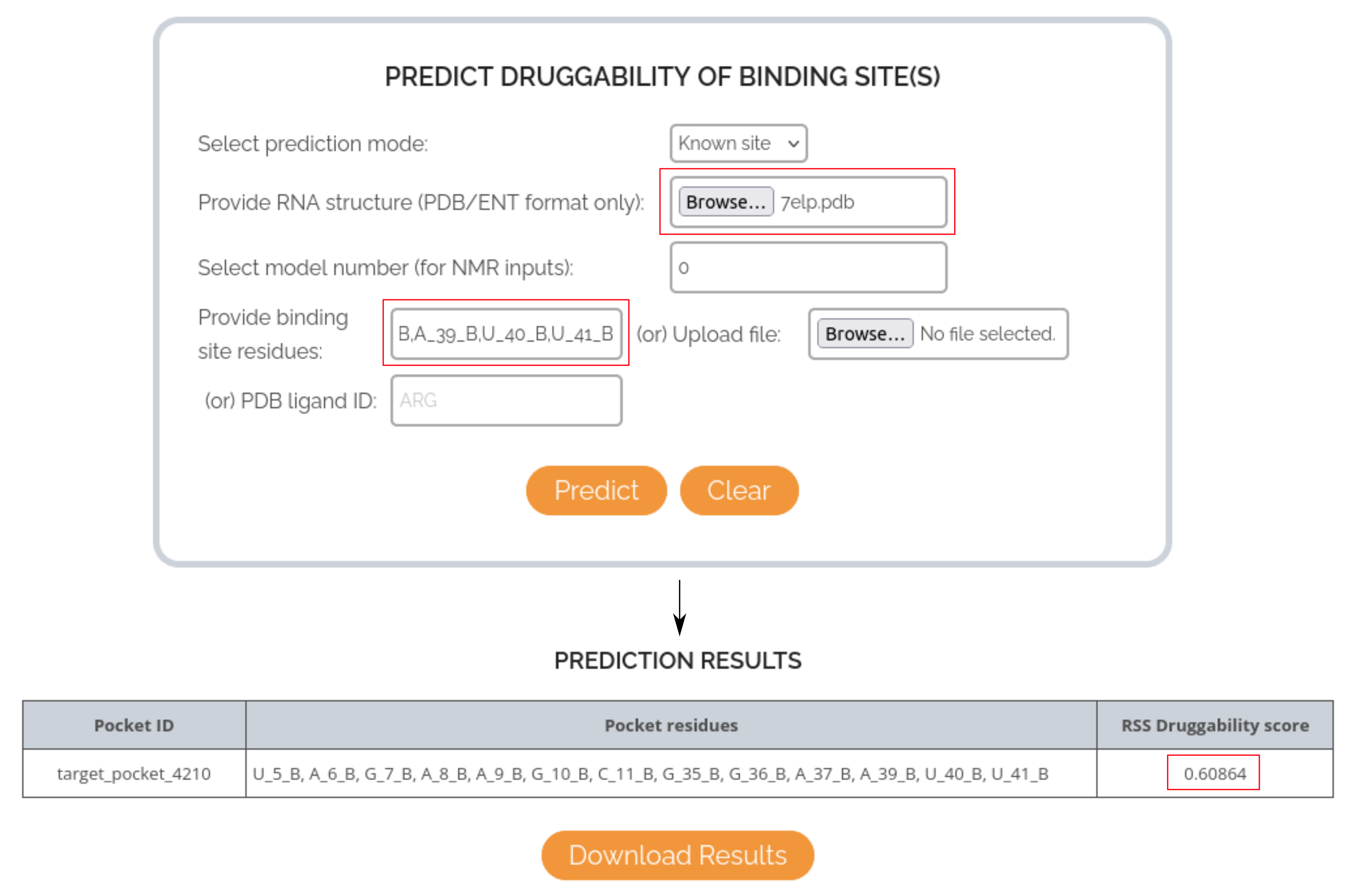Click the Pocket ID column header

(x=134, y=725)
